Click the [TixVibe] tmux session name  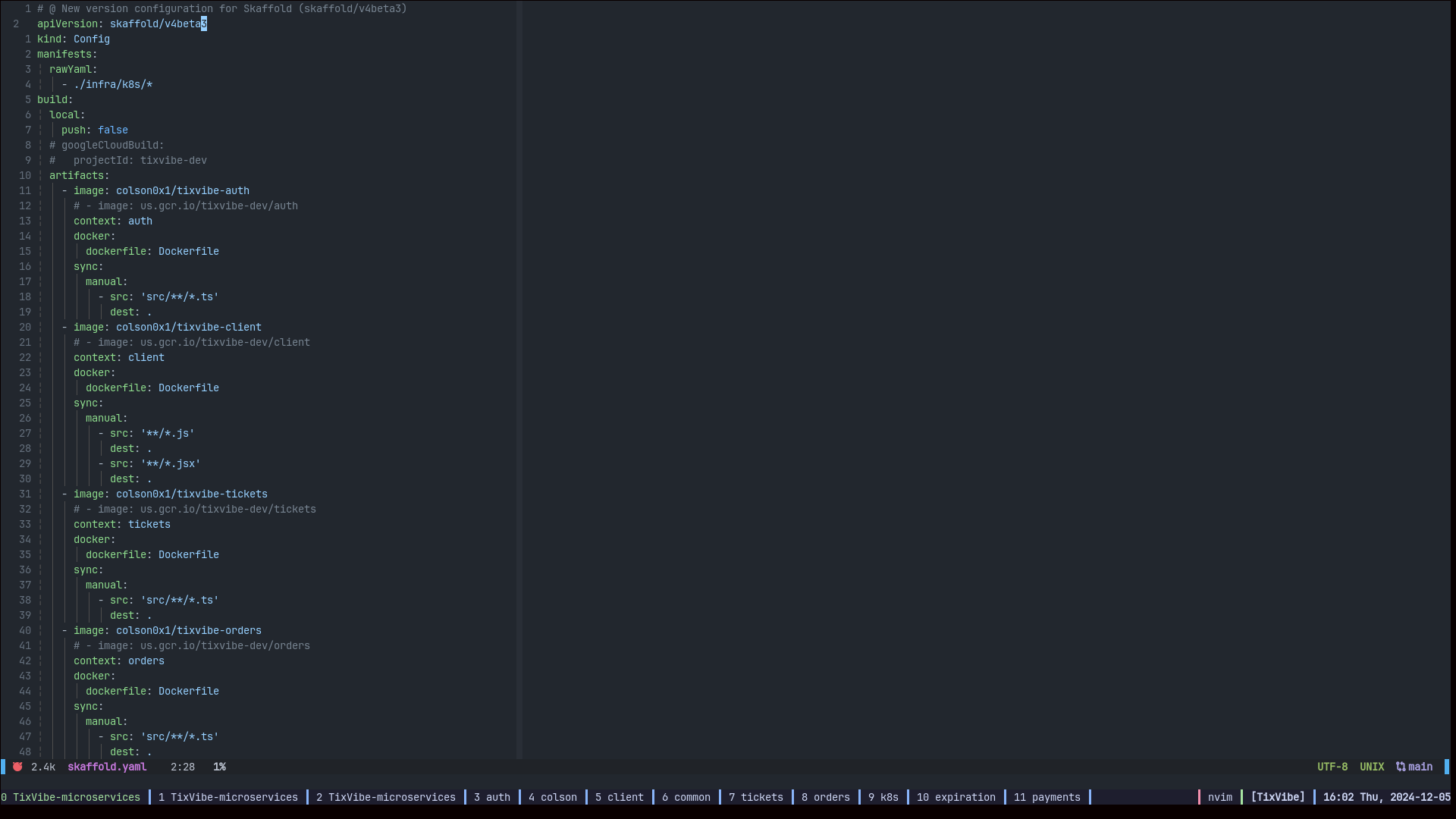coord(1277,797)
